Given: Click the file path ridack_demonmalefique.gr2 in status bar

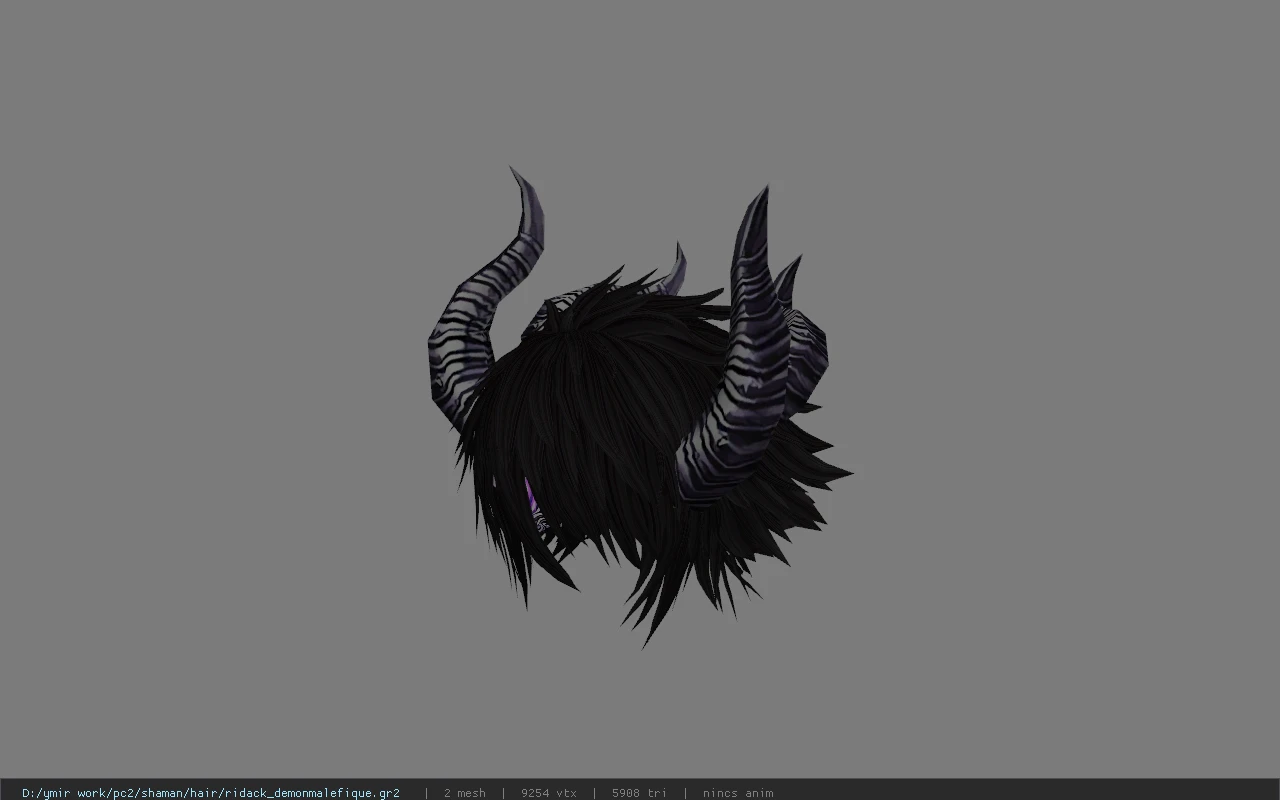Looking at the screenshot, I should tap(211, 793).
